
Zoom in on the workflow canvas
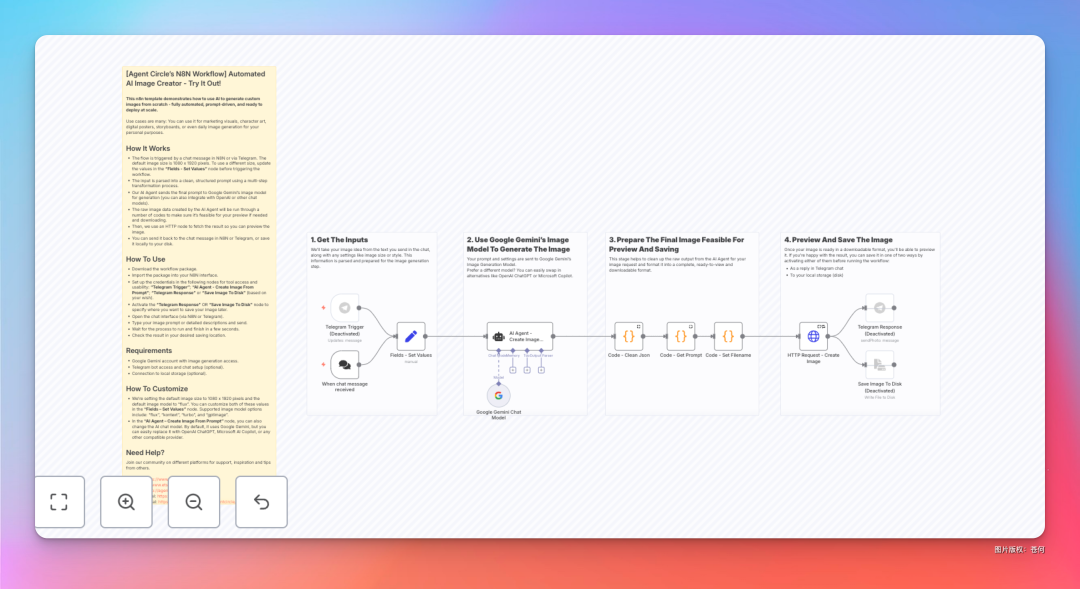click(x=126, y=502)
